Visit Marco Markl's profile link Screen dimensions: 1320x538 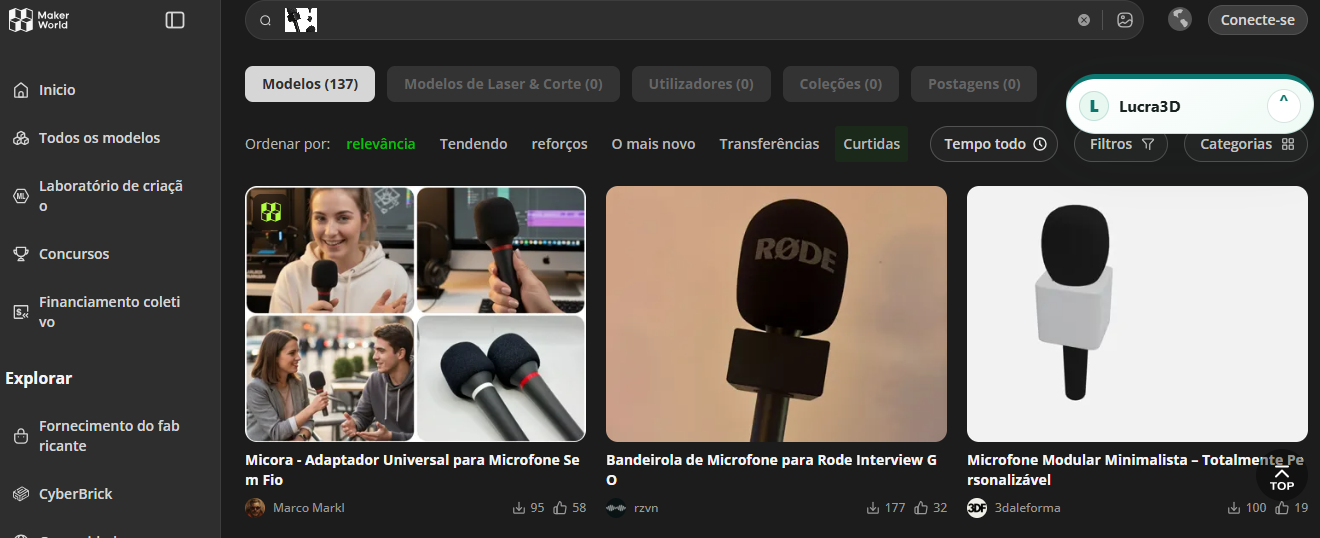tap(308, 508)
